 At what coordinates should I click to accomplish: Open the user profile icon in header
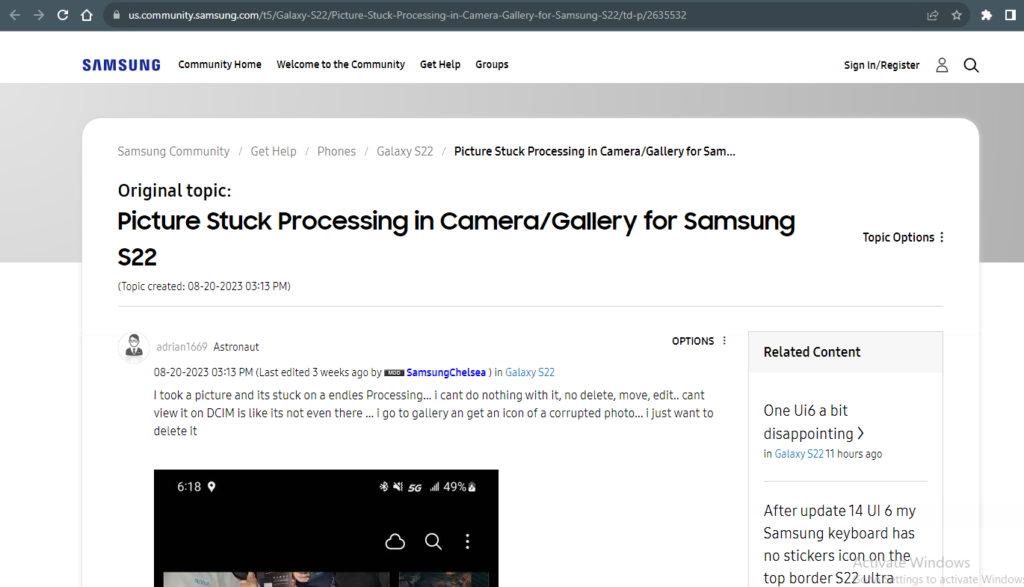pyautogui.click(x=941, y=65)
